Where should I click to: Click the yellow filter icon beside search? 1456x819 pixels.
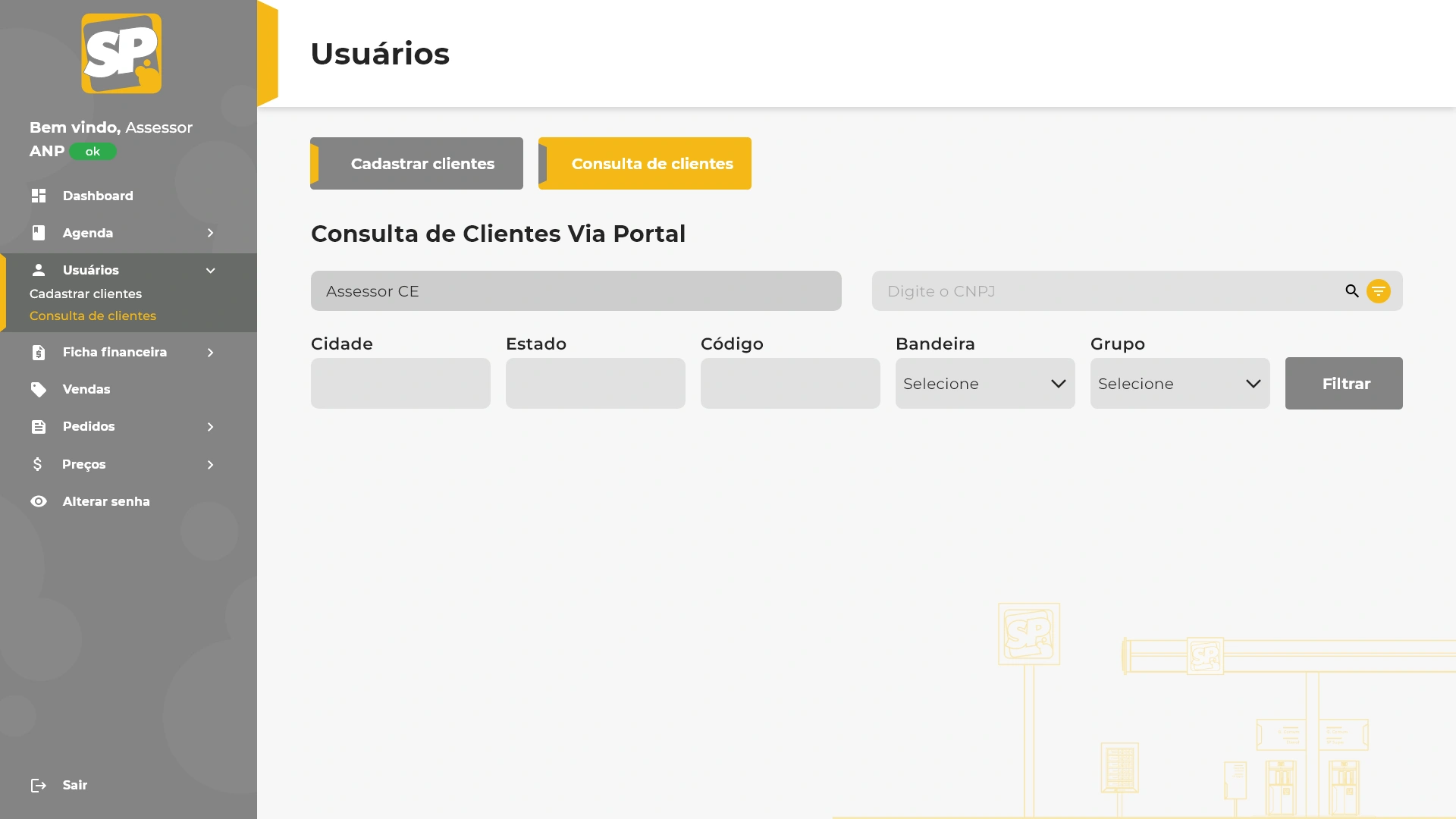pyautogui.click(x=1378, y=291)
